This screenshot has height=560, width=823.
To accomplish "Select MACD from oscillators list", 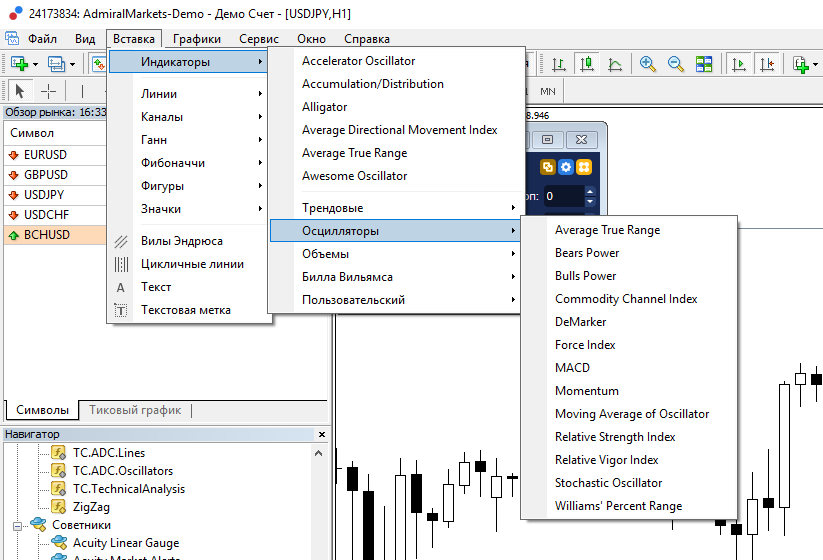I will click(x=572, y=368).
